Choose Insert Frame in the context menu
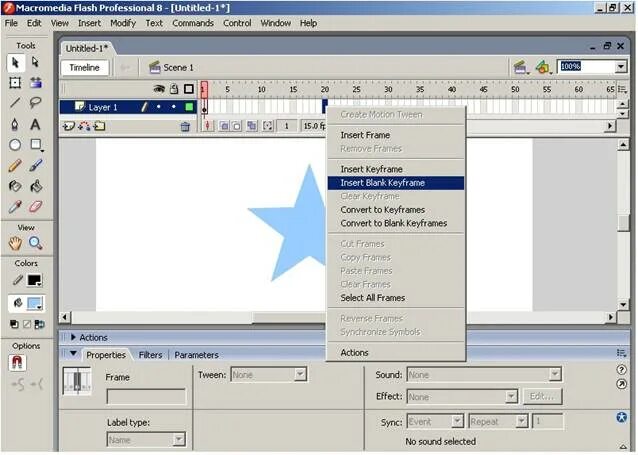The width and height of the screenshot is (638, 455). point(395,135)
